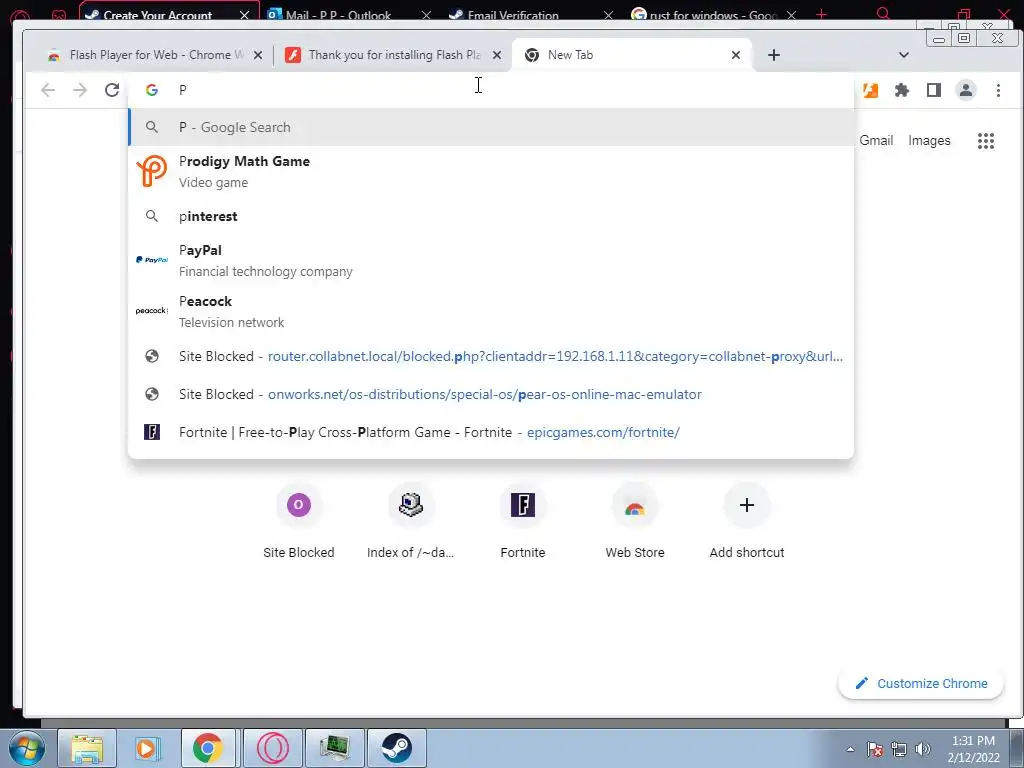The height and width of the screenshot is (768, 1024).
Task: Choose Prodigy Math Game suggestion
Action: click(491, 171)
